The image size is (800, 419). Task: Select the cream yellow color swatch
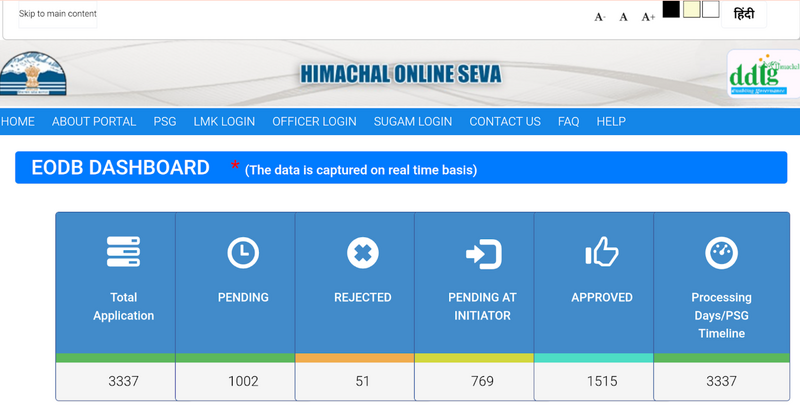(691, 10)
